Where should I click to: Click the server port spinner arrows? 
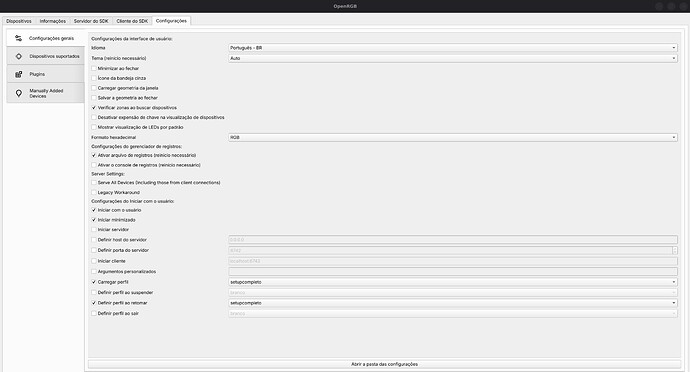675,250
